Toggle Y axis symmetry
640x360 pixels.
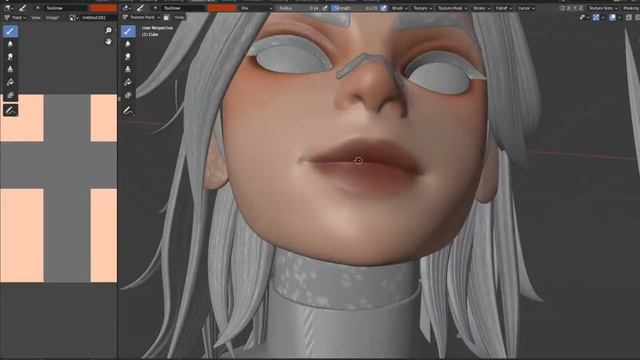[x=575, y=8]
